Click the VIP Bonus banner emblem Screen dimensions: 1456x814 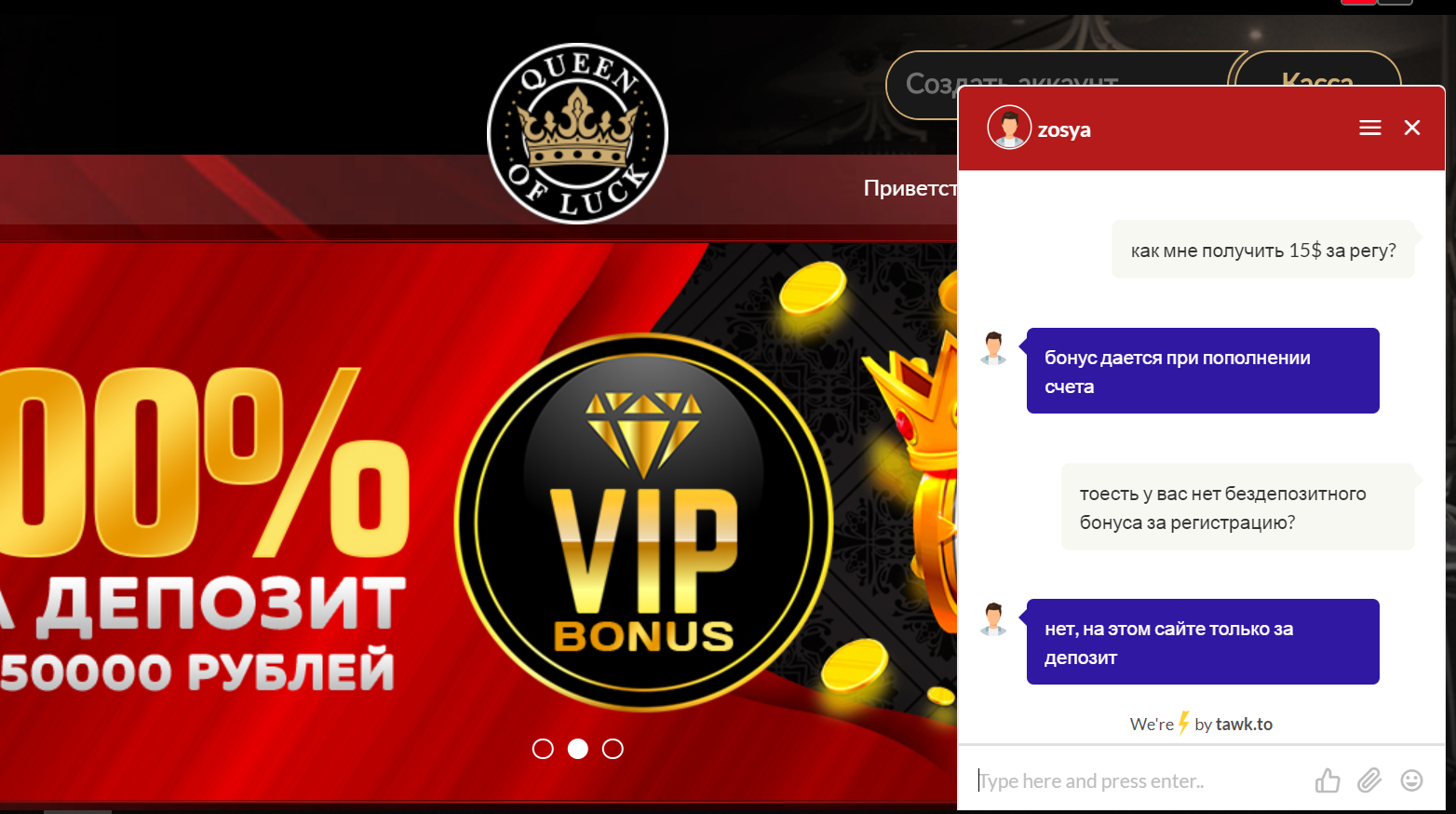643,522
